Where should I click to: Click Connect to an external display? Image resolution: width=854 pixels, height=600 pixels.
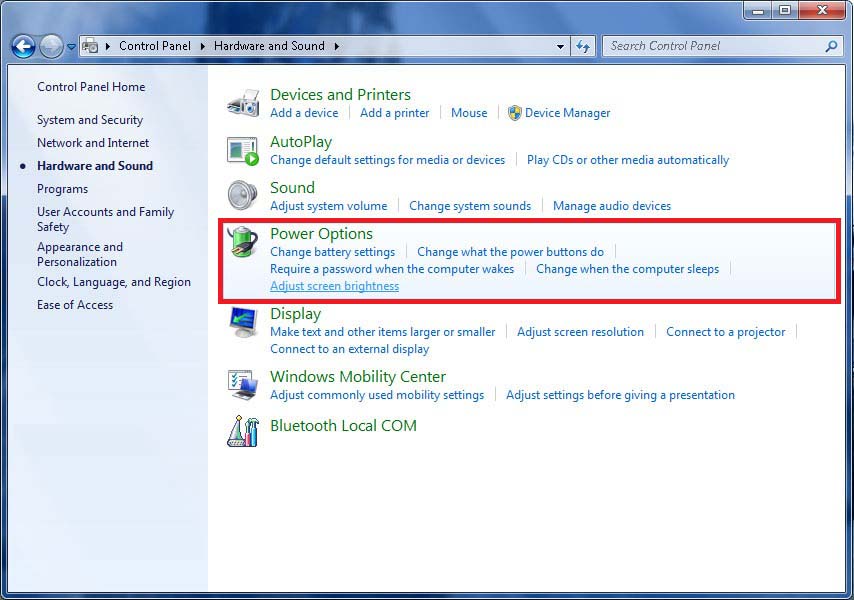pos(349,349)
